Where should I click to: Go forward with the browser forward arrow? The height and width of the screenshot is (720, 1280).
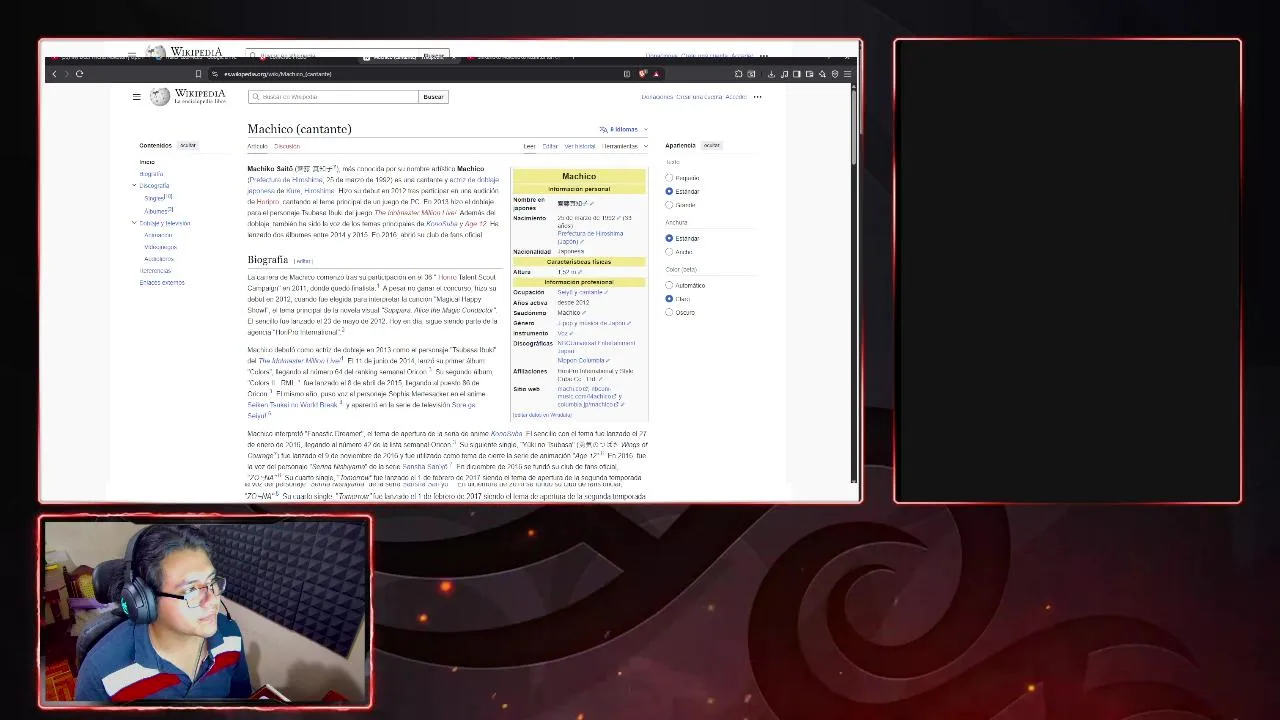(x=66, y=74)
